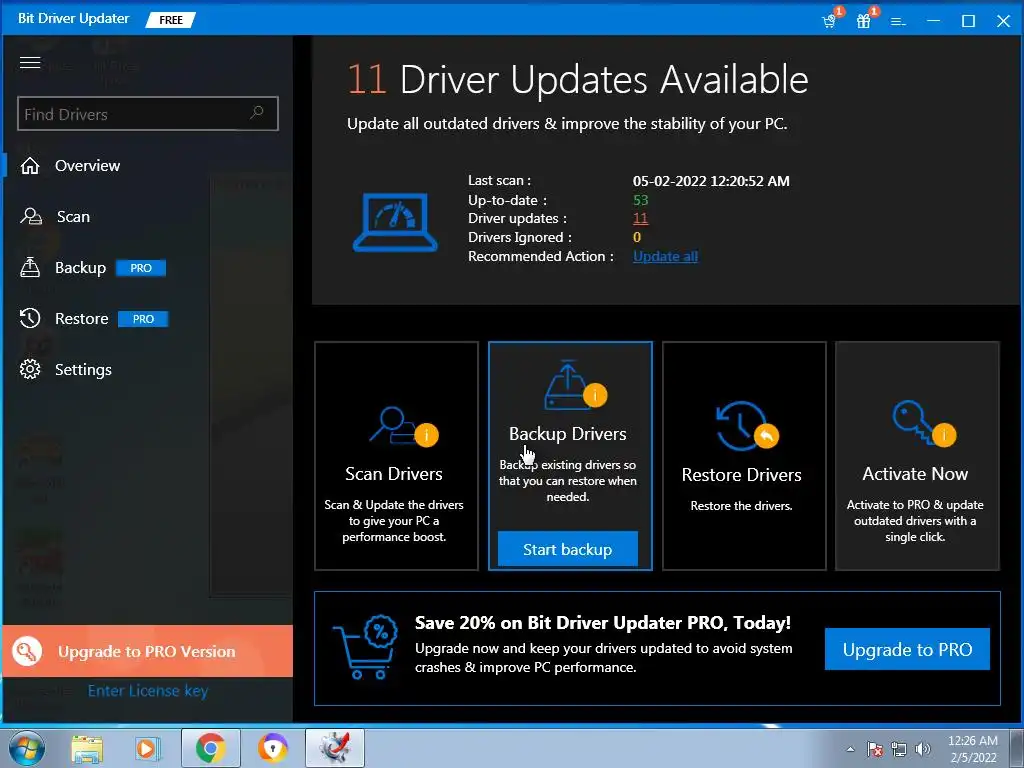Click the key icon on upgrade banner
Screen dimensions: 1024x768
click(27, 651)
